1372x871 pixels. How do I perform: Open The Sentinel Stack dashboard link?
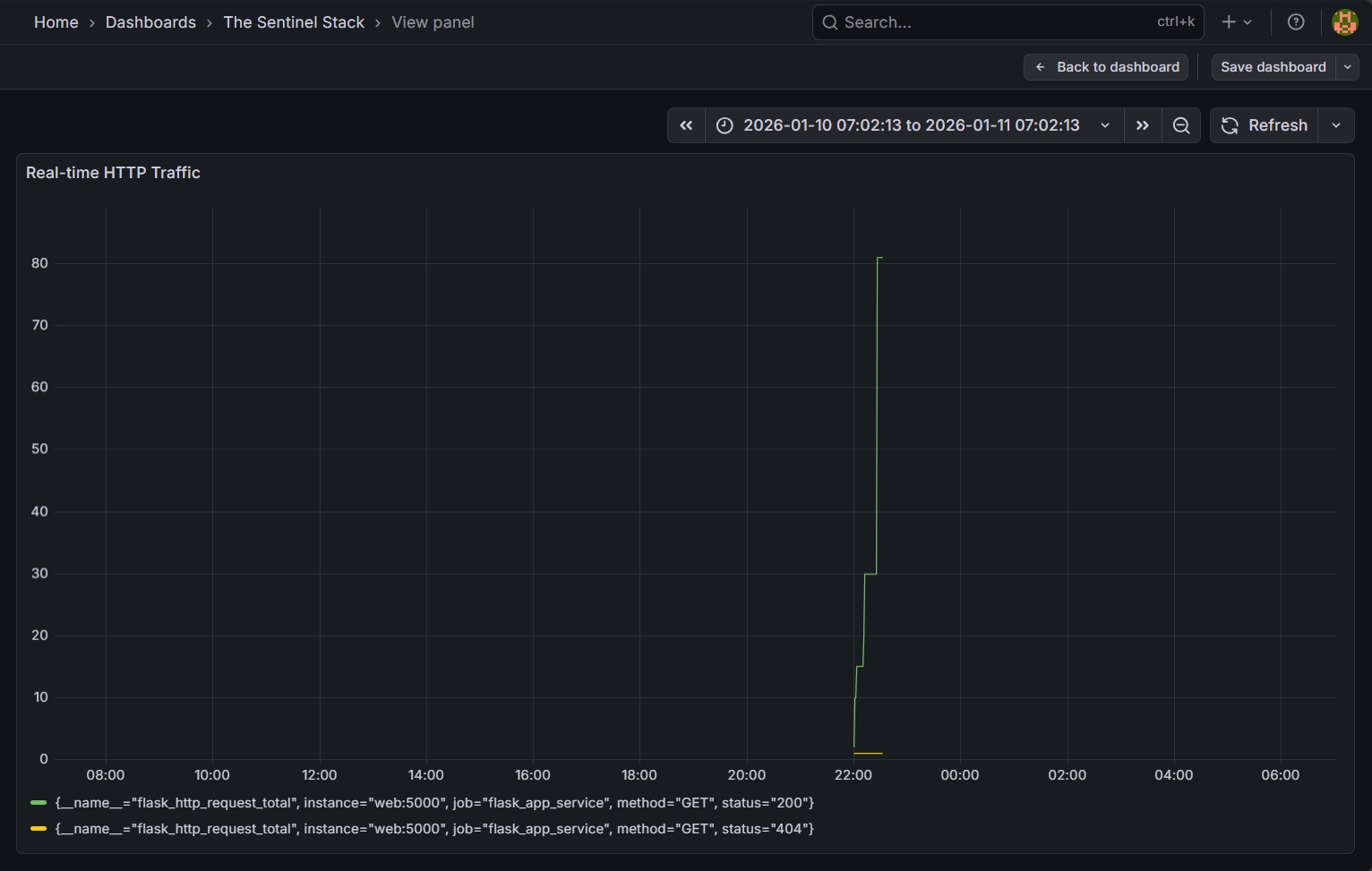point(294,21)
